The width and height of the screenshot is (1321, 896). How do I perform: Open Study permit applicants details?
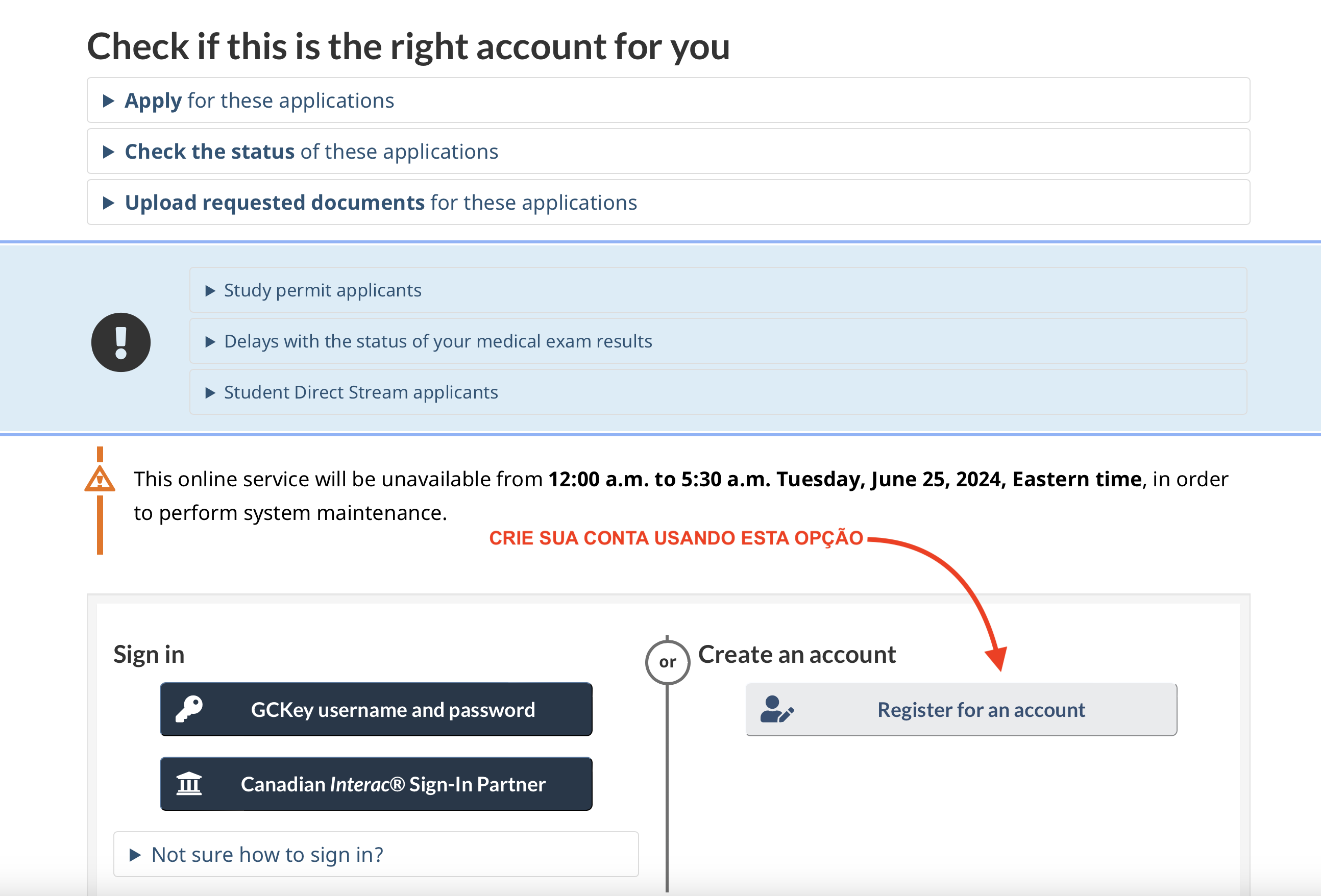718,290
